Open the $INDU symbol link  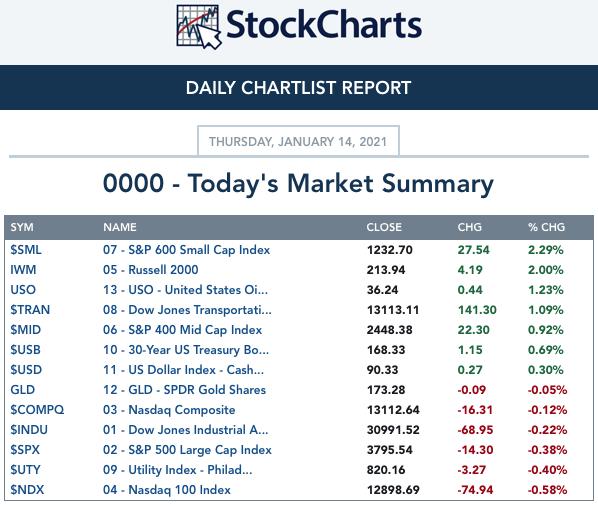29,430
